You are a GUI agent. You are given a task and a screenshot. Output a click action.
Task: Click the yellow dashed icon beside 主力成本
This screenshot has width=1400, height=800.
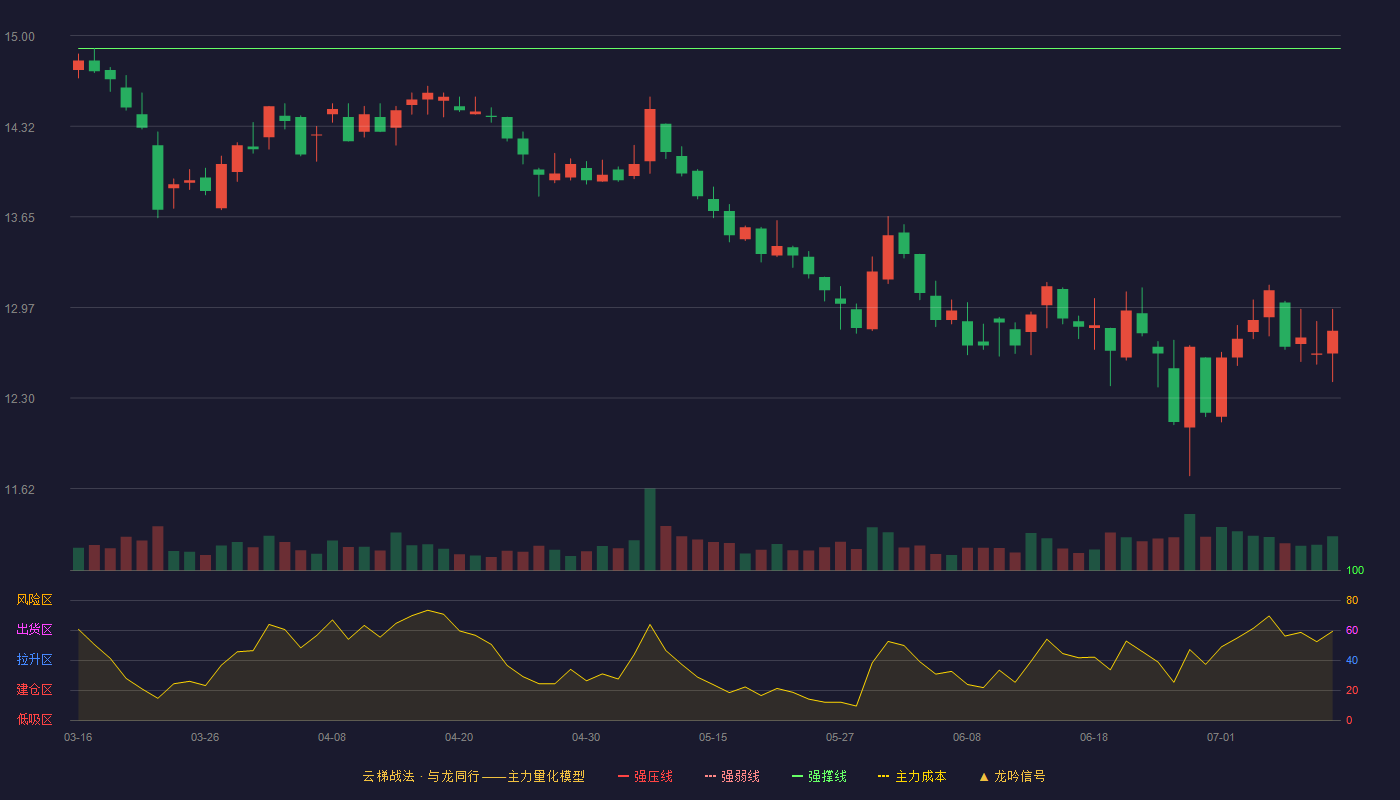(x=883, y=776)
